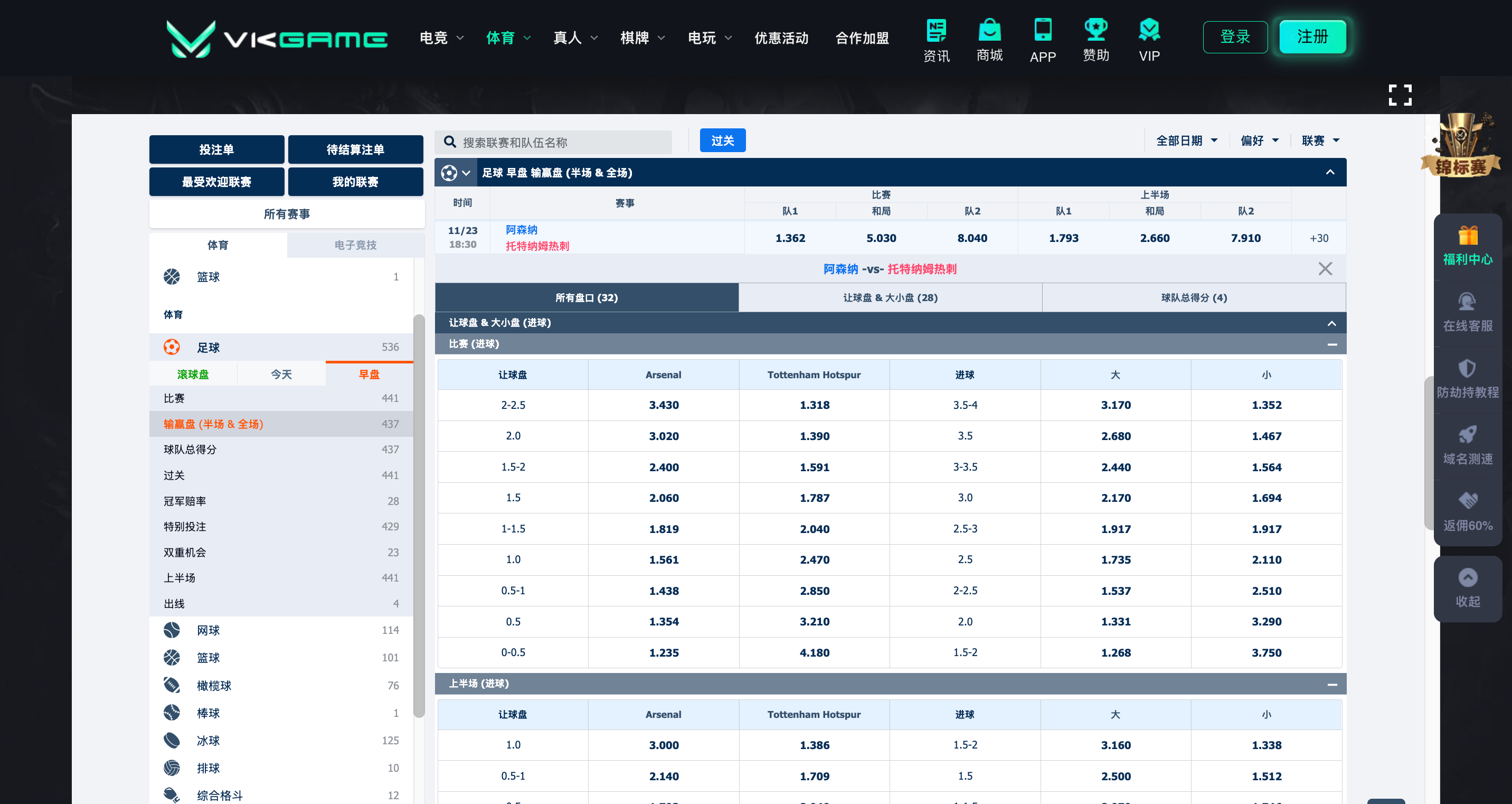
Task: Open the 防劫持教程 shield icon
Action: 1468,368
